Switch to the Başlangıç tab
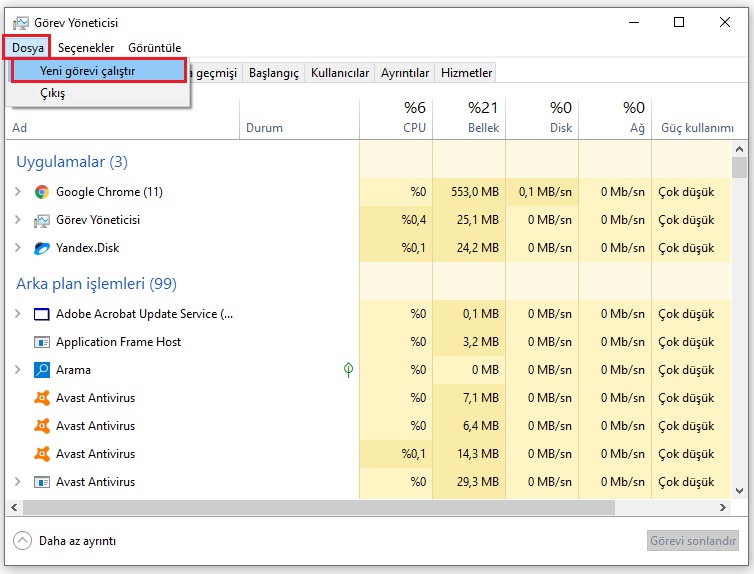Screen dimensions: 754x574 [x=273, y=73]
